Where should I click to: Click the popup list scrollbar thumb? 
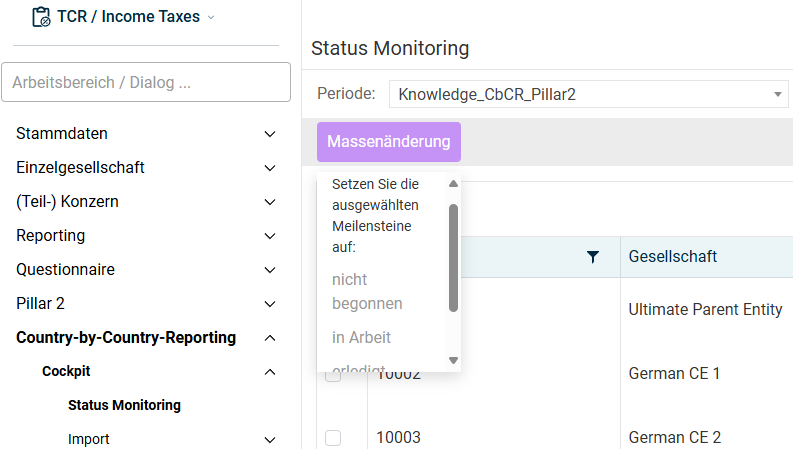453,257
